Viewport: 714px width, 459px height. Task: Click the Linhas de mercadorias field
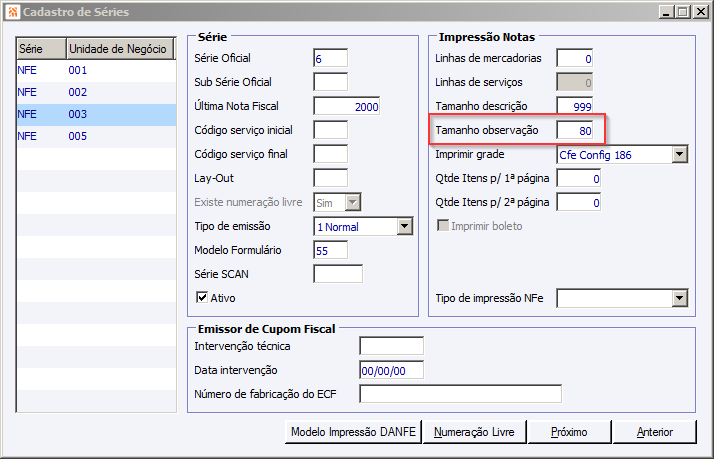pyautogui.click(x=575, y=58)
